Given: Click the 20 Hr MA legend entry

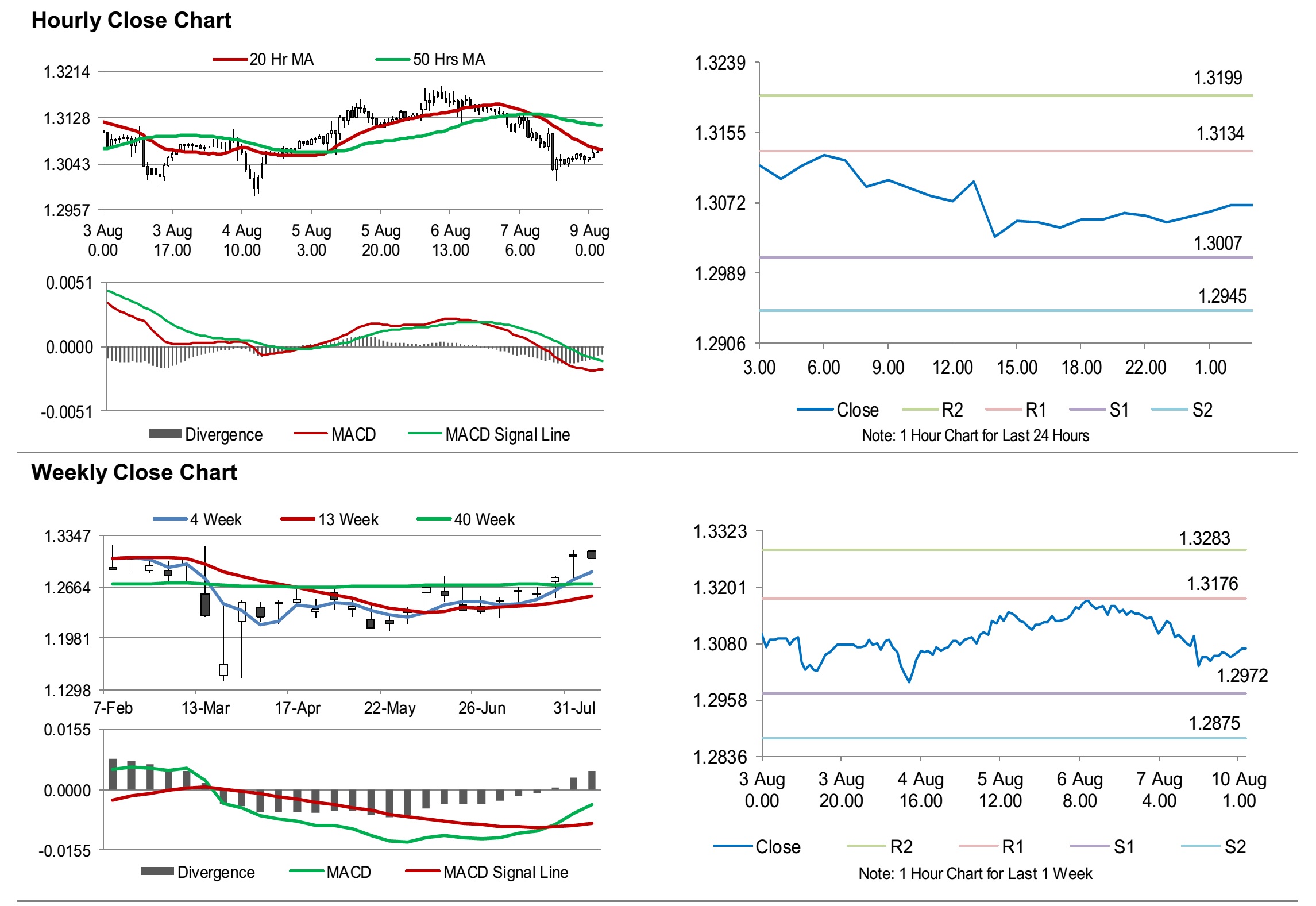Looking at the screenshot, I should coord(281,59).
